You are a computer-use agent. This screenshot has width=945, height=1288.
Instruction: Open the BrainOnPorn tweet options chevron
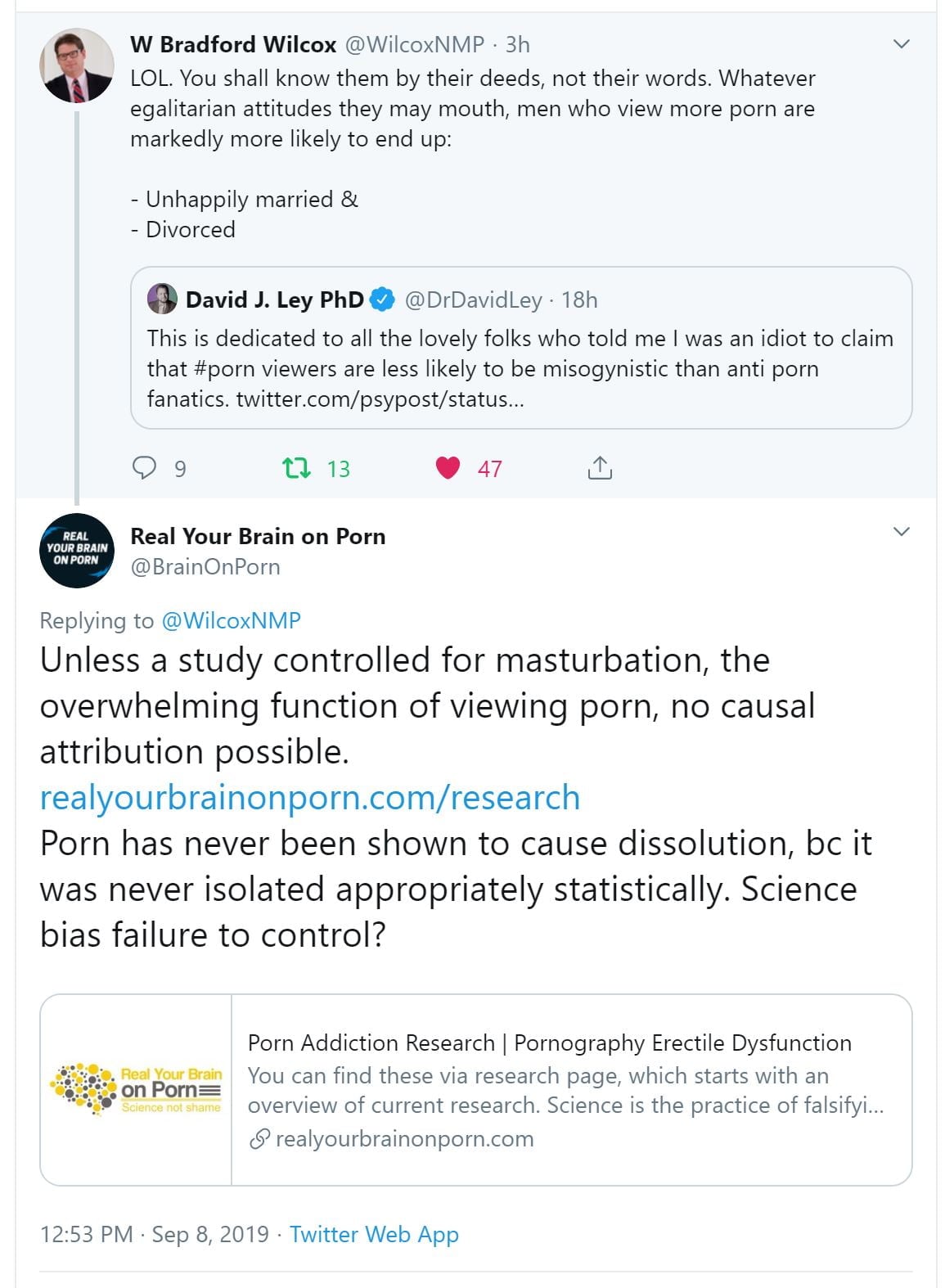(901, 532)
